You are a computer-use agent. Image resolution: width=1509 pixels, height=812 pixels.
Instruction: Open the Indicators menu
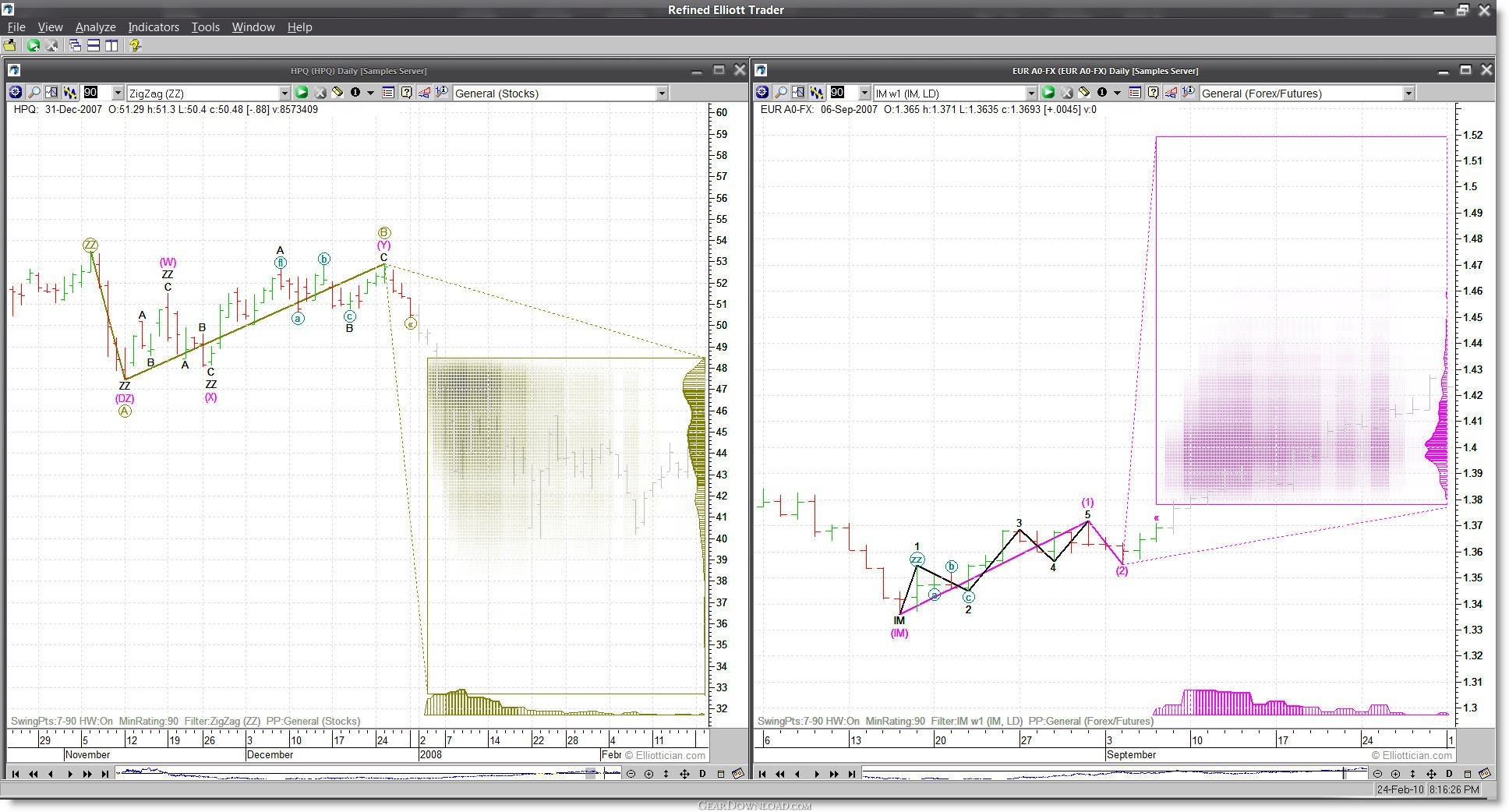(154, 26)
